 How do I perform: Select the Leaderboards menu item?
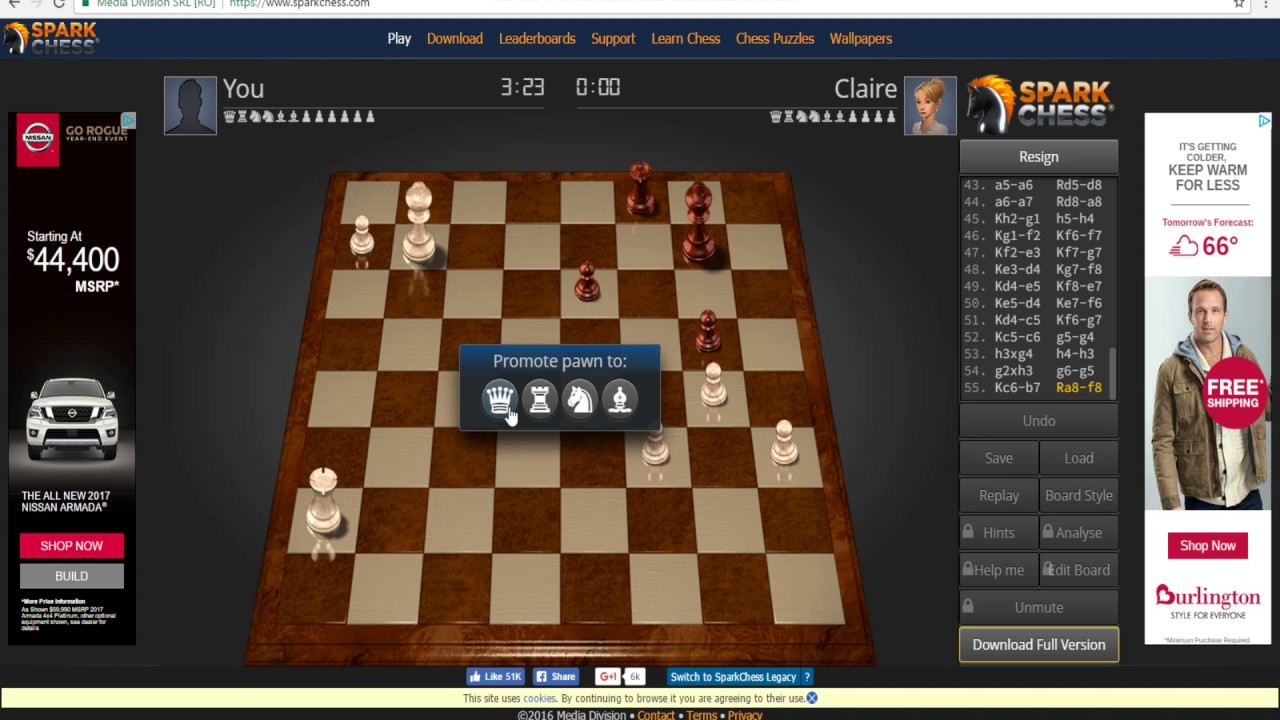click(x=537, y=38)
